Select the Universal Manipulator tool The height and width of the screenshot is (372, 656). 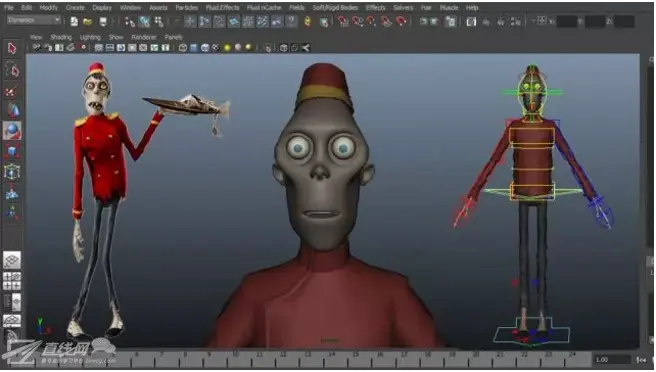coord(12,172)
